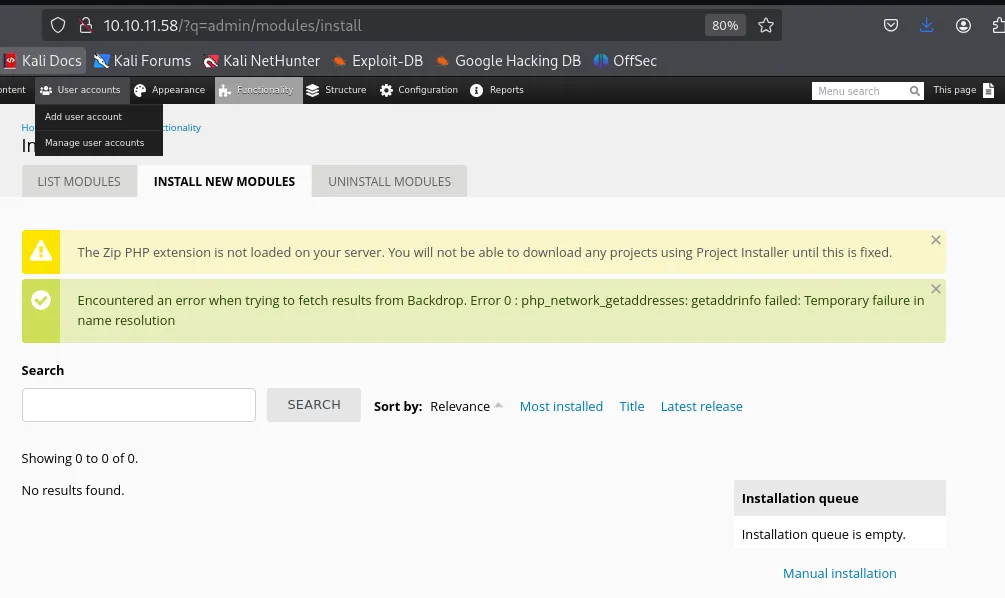Open the Manual installation link
The height and width of the screenshot is (598, 1005).
[x=840, y=574]
